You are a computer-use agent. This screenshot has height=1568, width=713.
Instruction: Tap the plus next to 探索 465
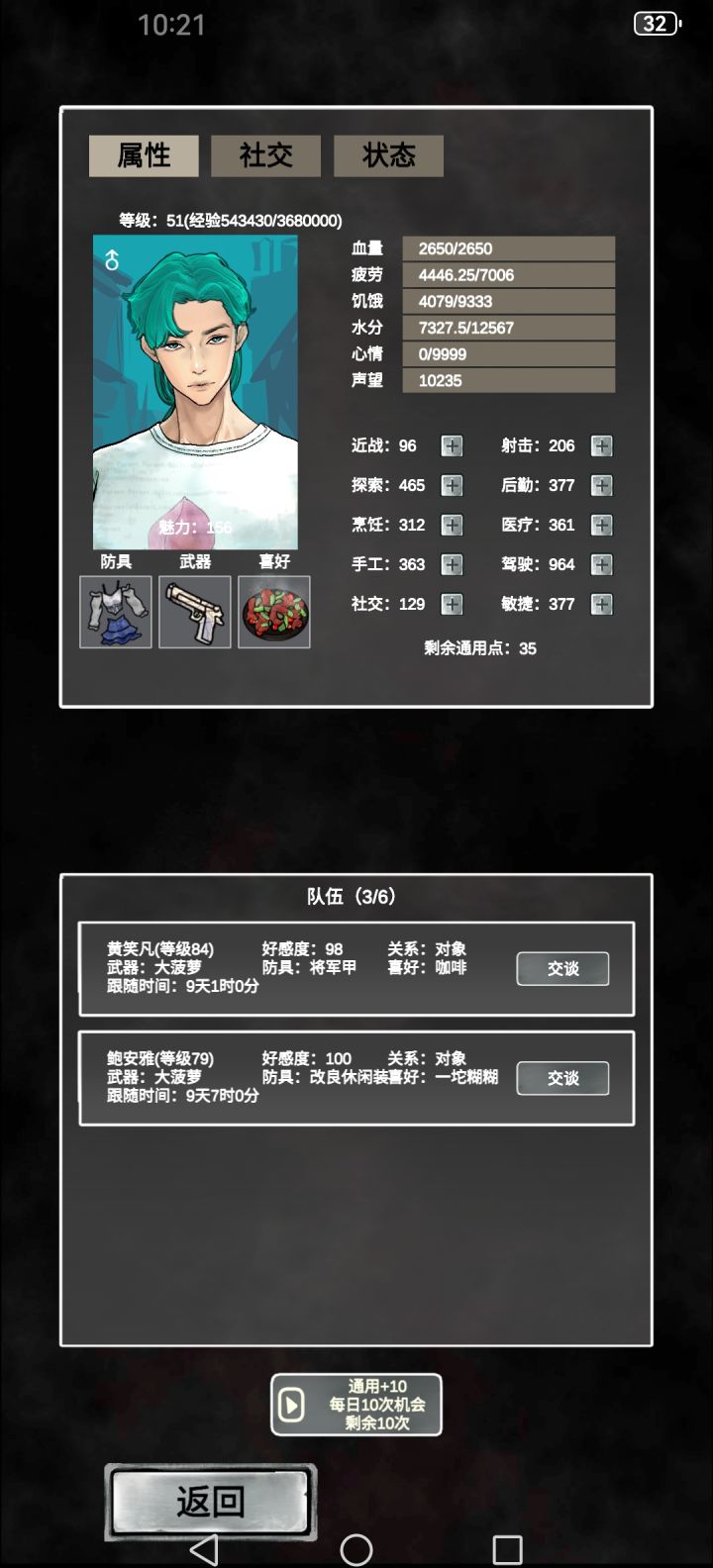(452, 485)
